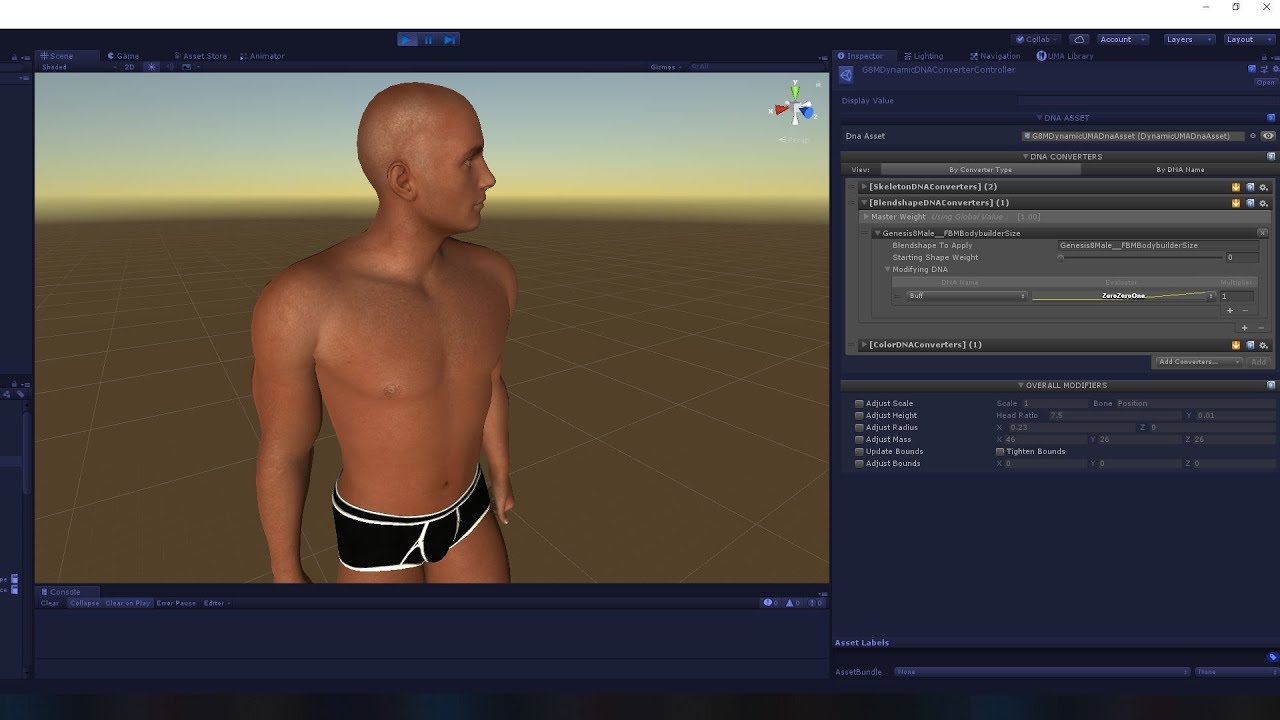Open help icon on OVERALL MODIFIERS header
Screen dimensions: 1280x720
1271,385
